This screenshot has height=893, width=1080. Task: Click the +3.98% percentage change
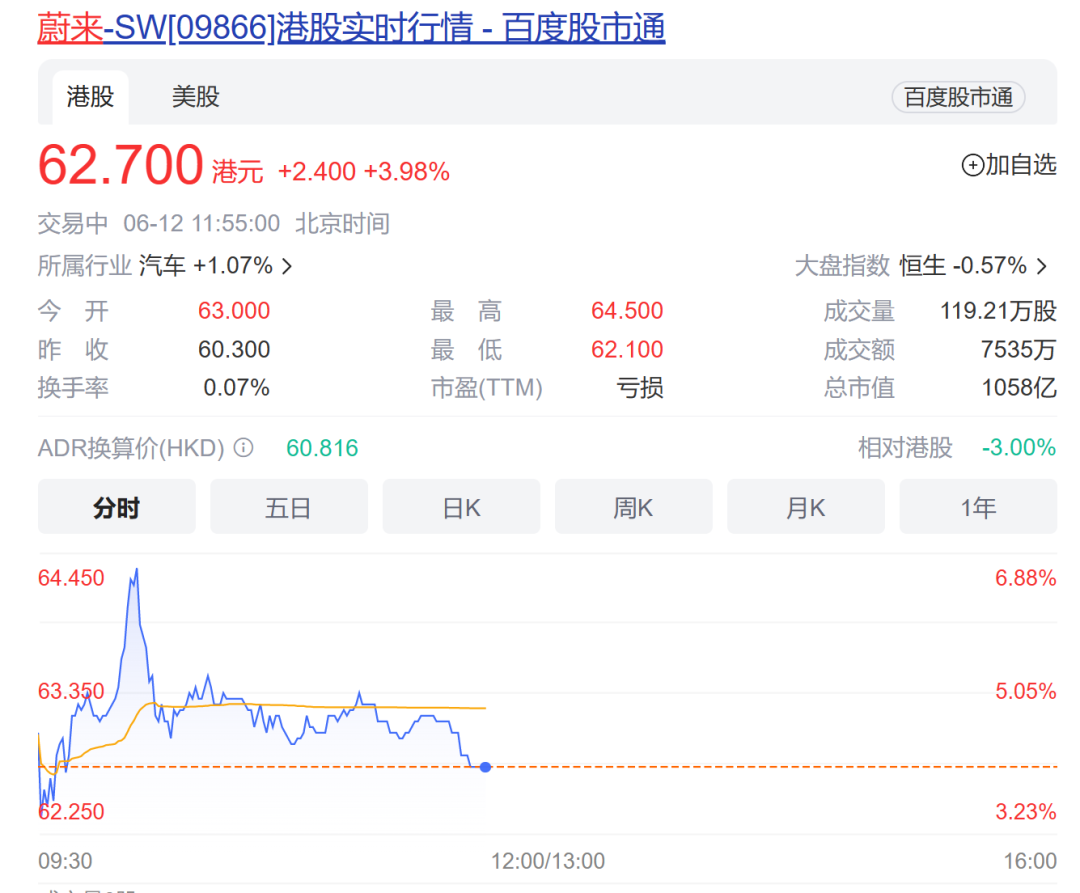point(407,171)
